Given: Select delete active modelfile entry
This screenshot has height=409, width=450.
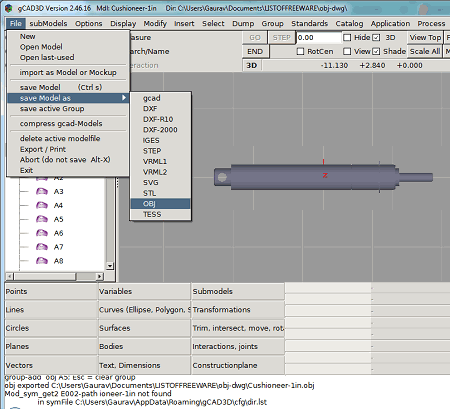Looking at the screenshot, I should 68,138.
